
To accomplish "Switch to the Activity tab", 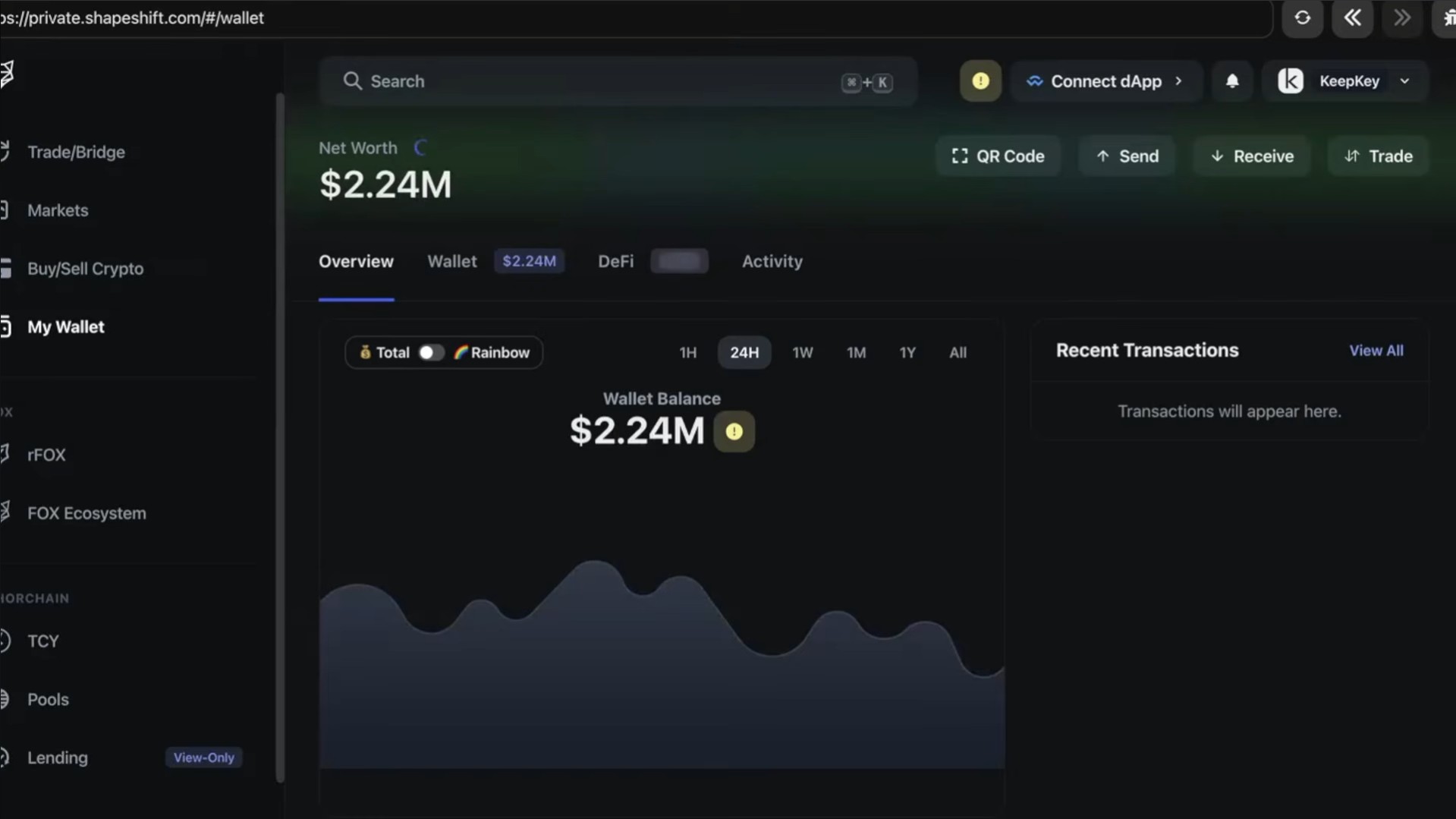I will pos(772,261).
